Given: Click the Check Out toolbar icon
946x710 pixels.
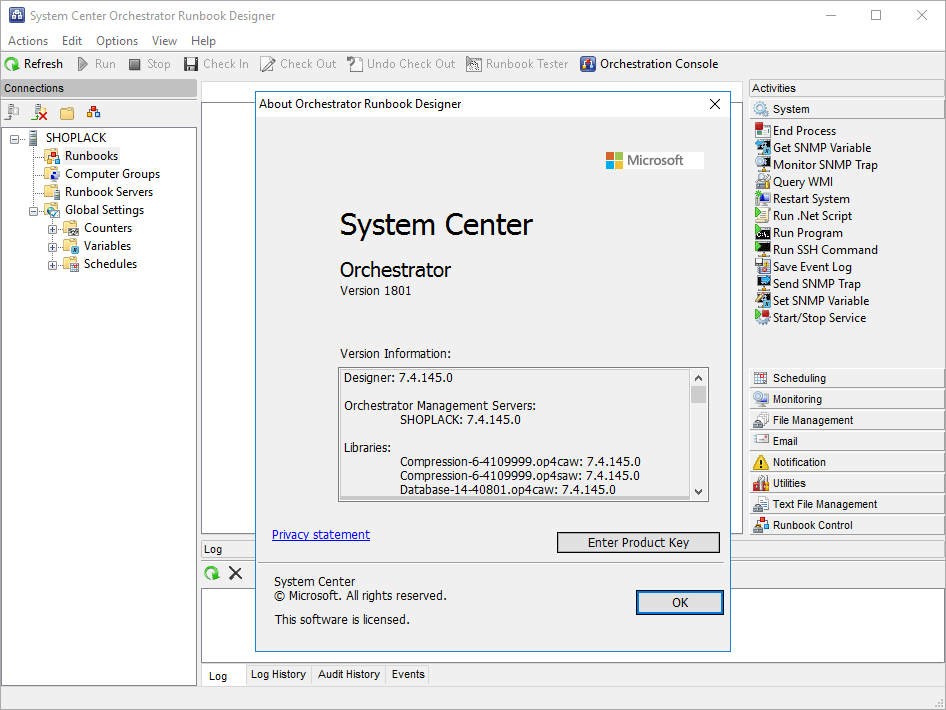Looking at the screenshot, I should point(267,64).
